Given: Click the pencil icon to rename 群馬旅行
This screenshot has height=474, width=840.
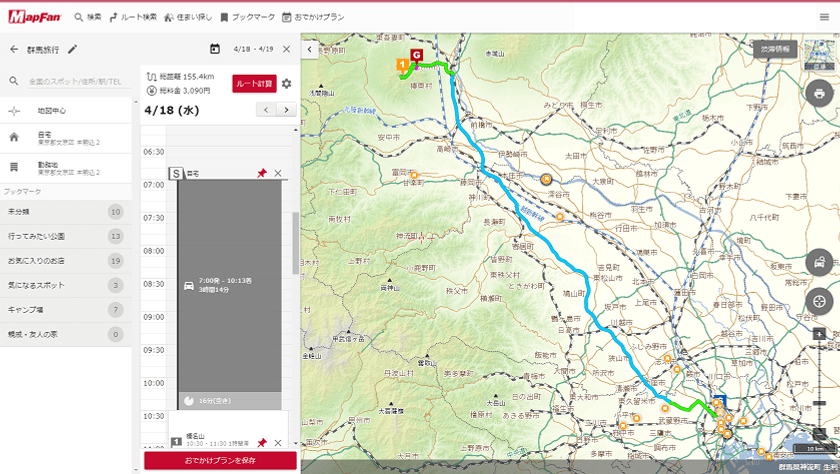Looking at the screenshot, I should (73, 49).
